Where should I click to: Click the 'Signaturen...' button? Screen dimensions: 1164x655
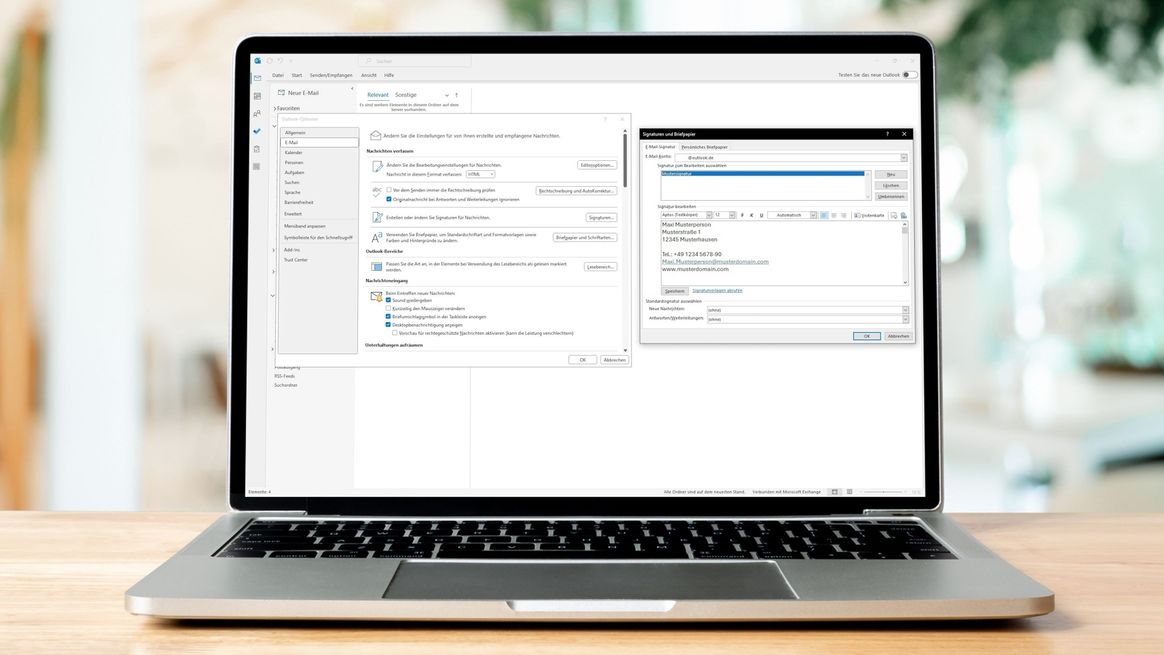(x=601, y=217)
